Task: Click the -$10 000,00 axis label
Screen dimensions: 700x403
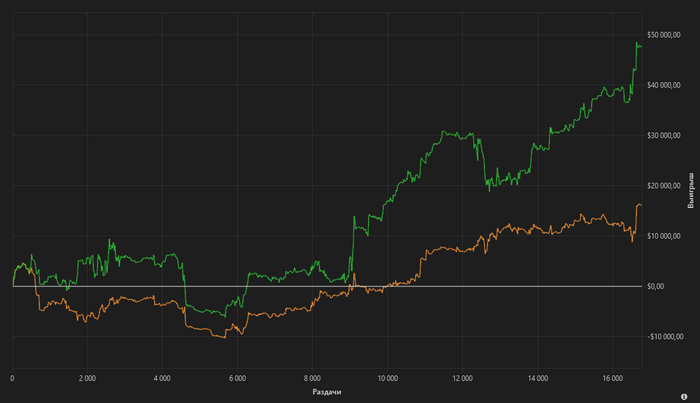Action: point(665,337)
